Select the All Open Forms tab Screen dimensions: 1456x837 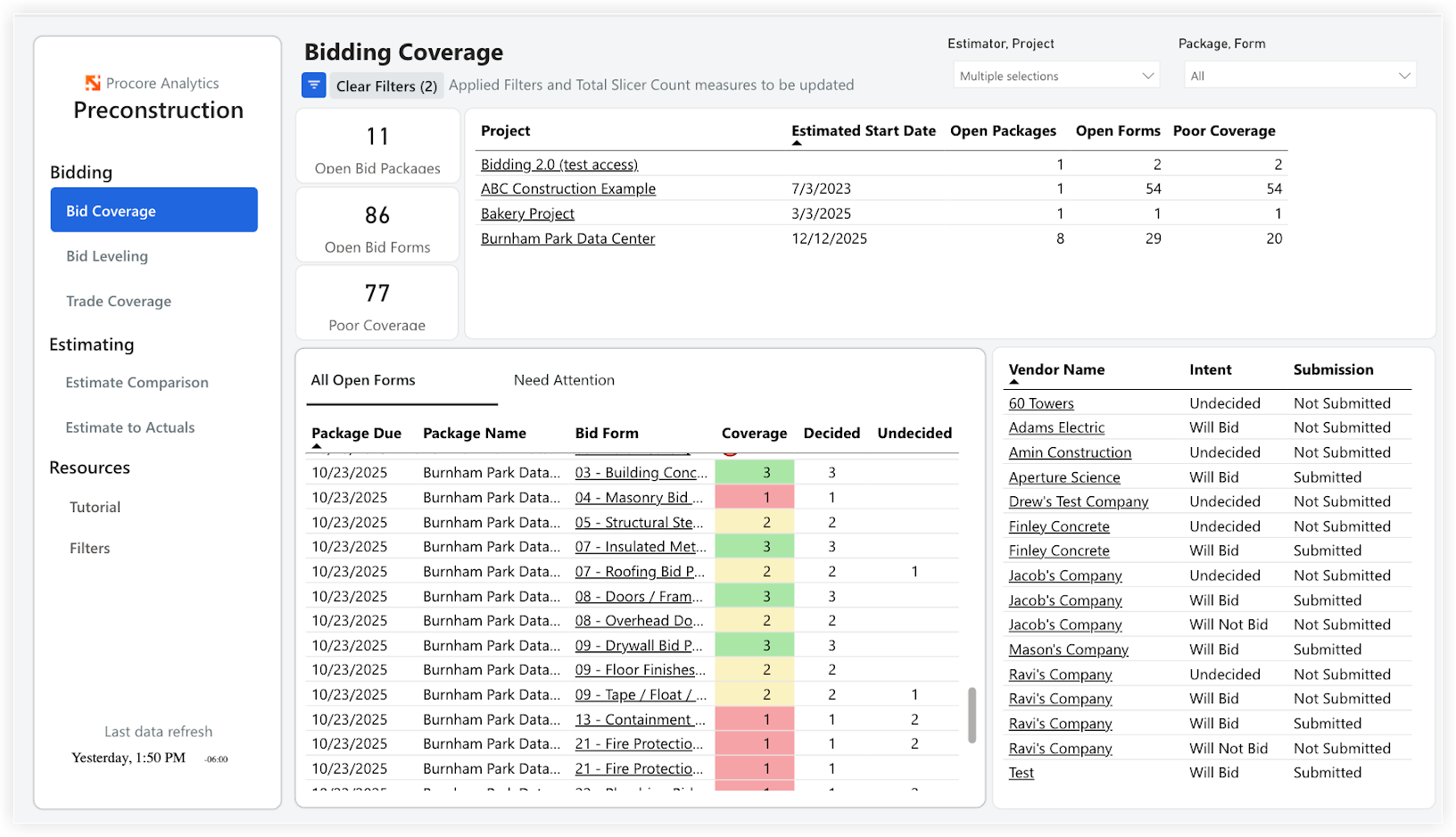363,379
